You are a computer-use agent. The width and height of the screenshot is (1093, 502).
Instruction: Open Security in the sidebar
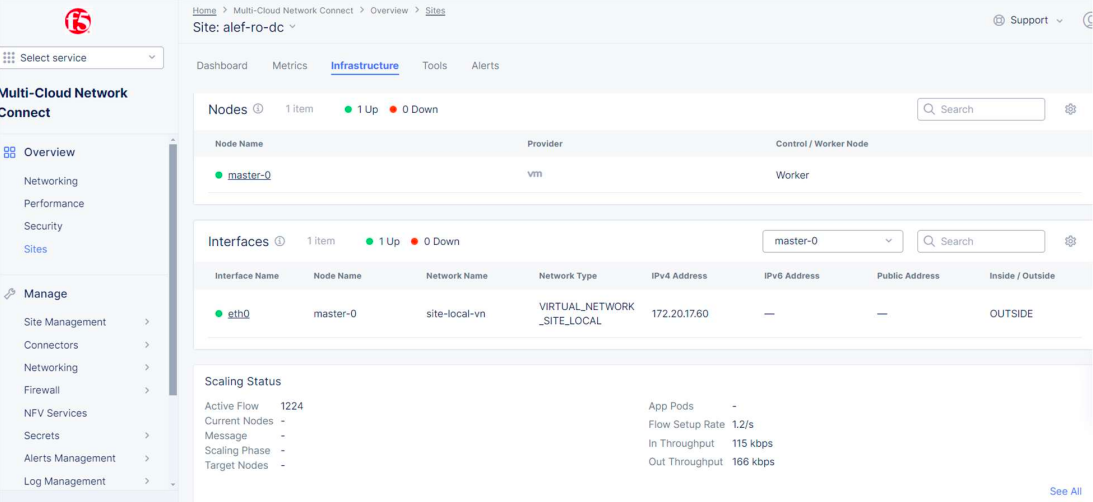tap(43, 226)
